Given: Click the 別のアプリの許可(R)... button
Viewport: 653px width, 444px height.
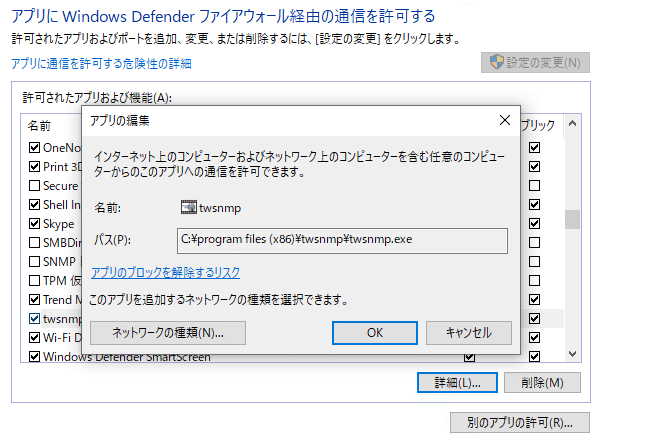Looking at the screenshot, I should (x=520, y=423).
